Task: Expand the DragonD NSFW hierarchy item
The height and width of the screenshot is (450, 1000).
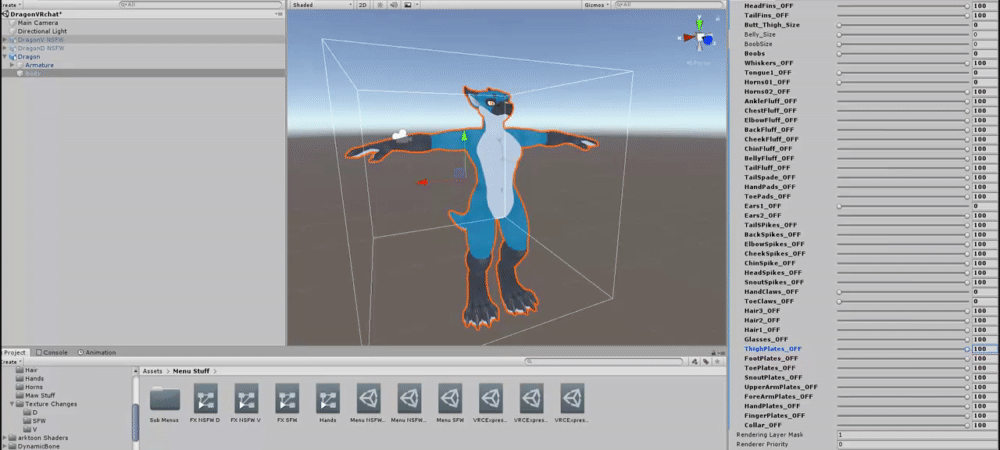Action: pyautogui.click(x=5, y=48)
